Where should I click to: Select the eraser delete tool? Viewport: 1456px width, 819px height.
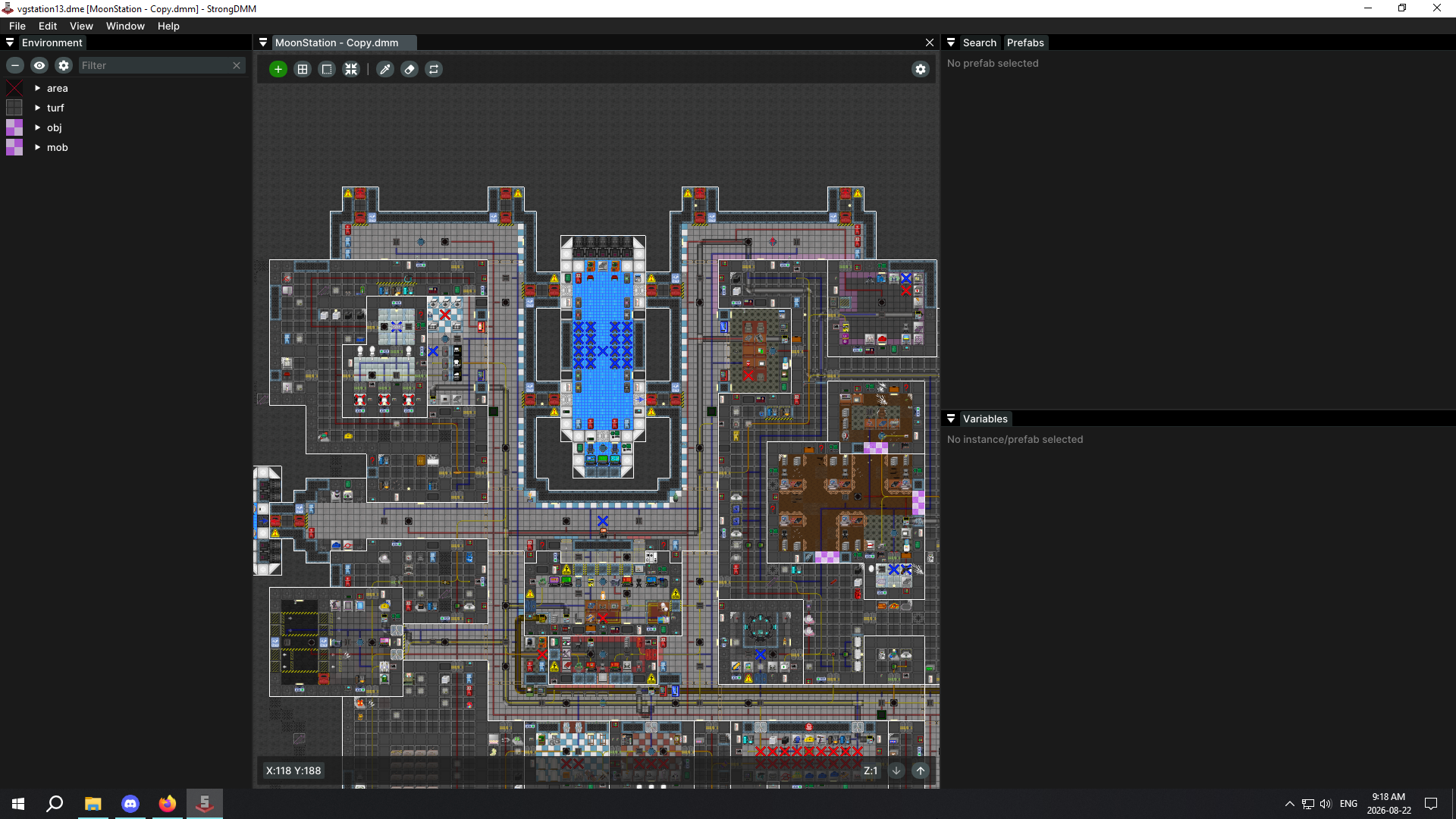(409, 69)
